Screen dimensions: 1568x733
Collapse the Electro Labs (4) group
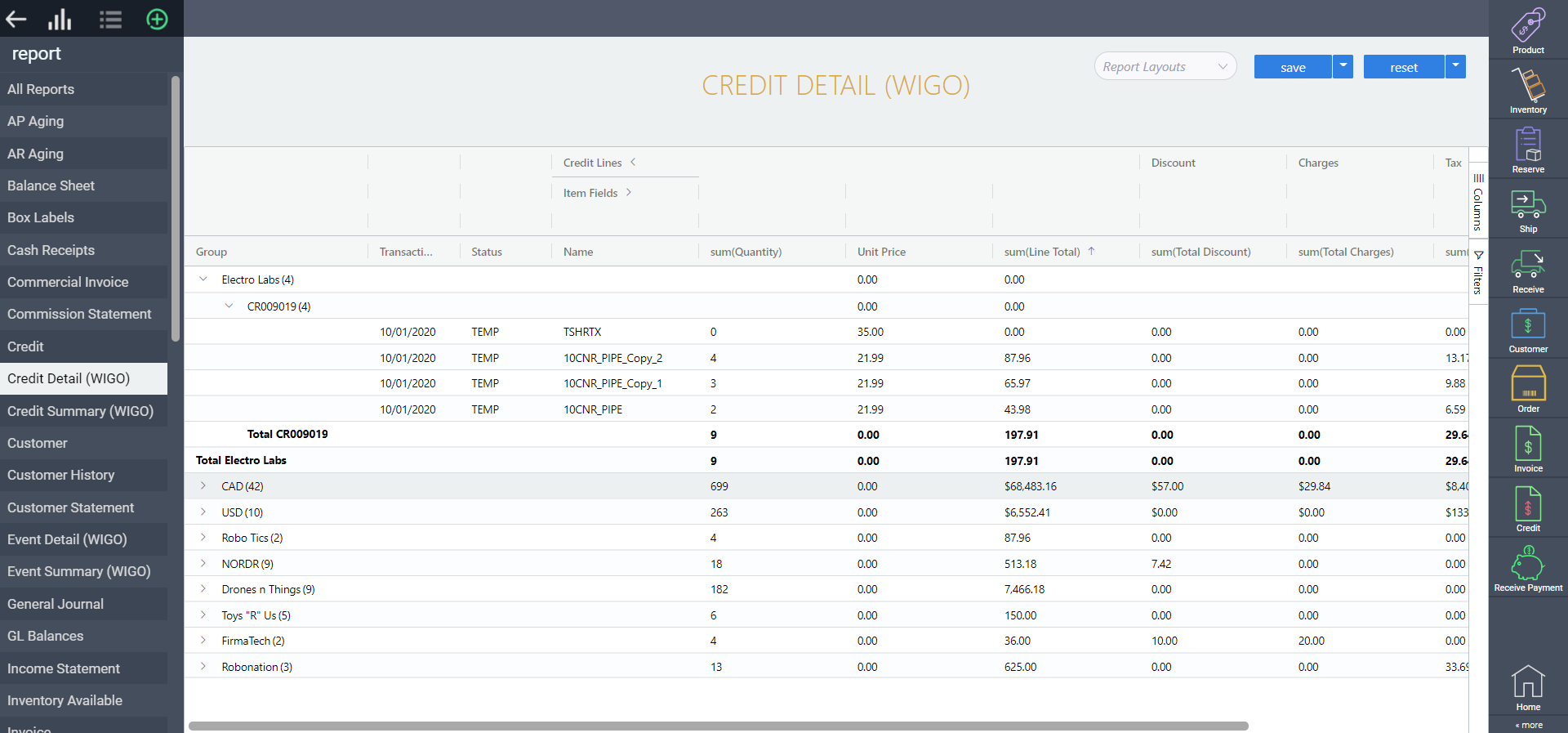click(x=203, y=279)
